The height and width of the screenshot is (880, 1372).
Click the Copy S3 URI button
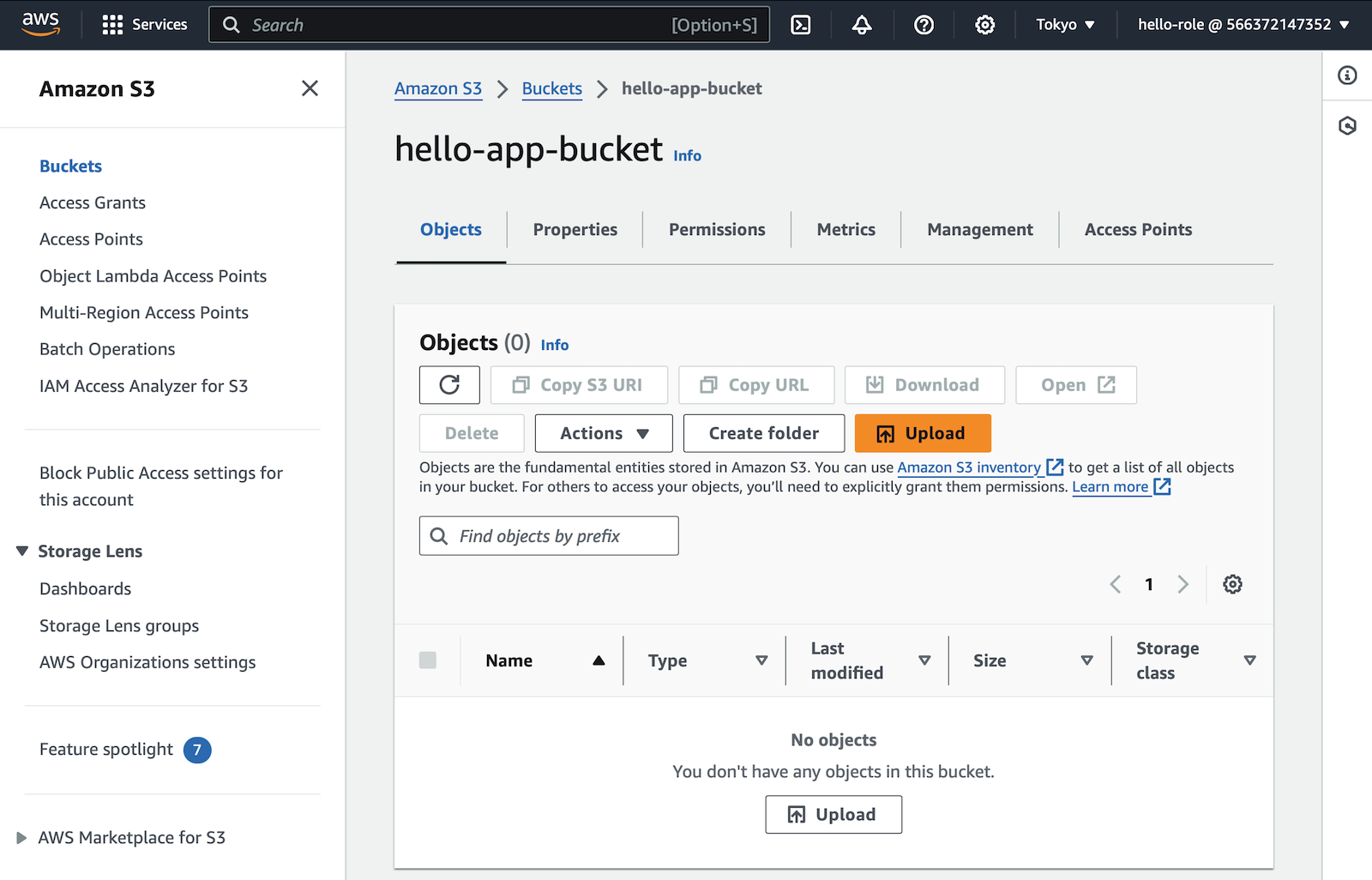[579, 385]
